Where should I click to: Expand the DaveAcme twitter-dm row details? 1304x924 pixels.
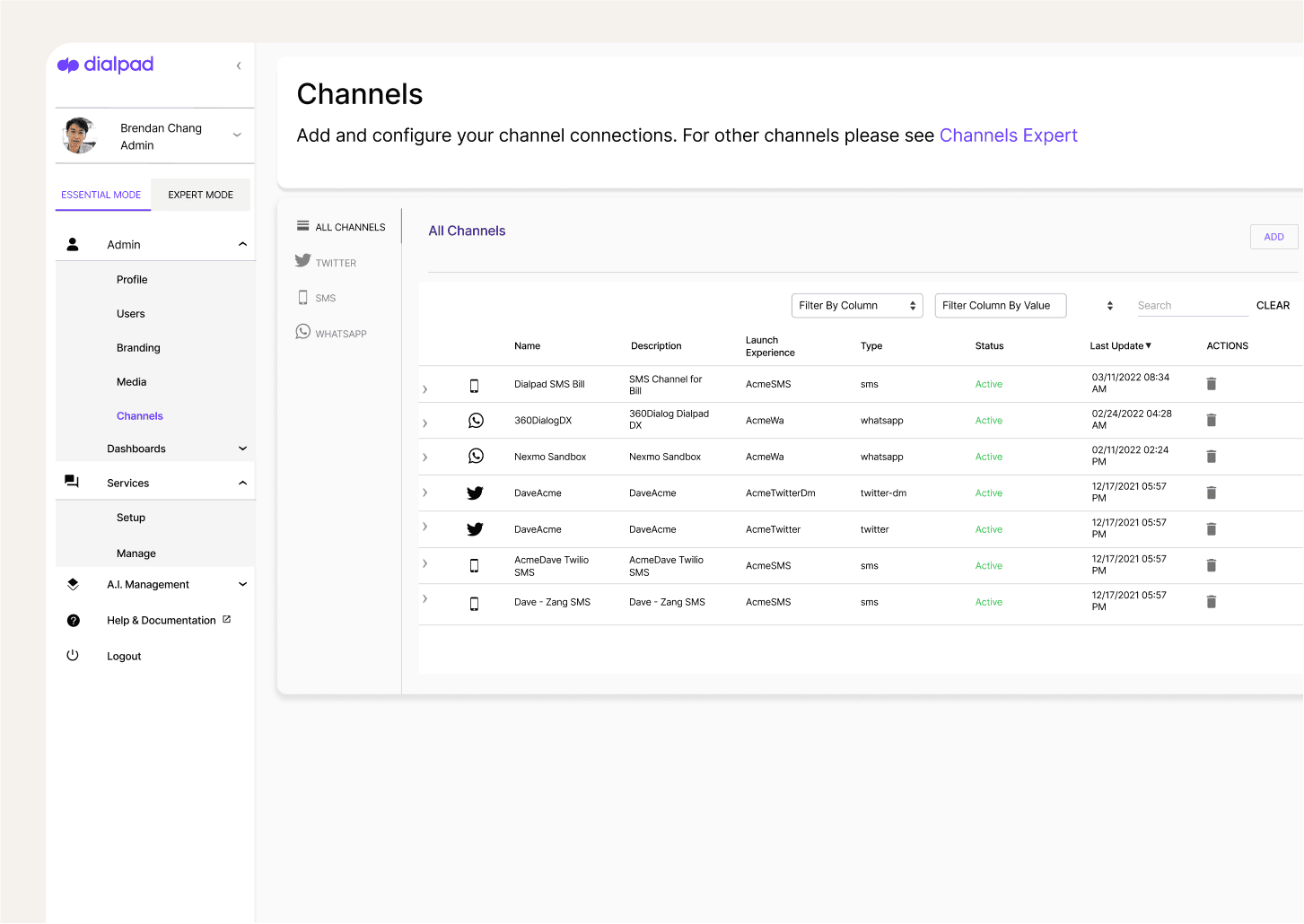tap(424, 493)
